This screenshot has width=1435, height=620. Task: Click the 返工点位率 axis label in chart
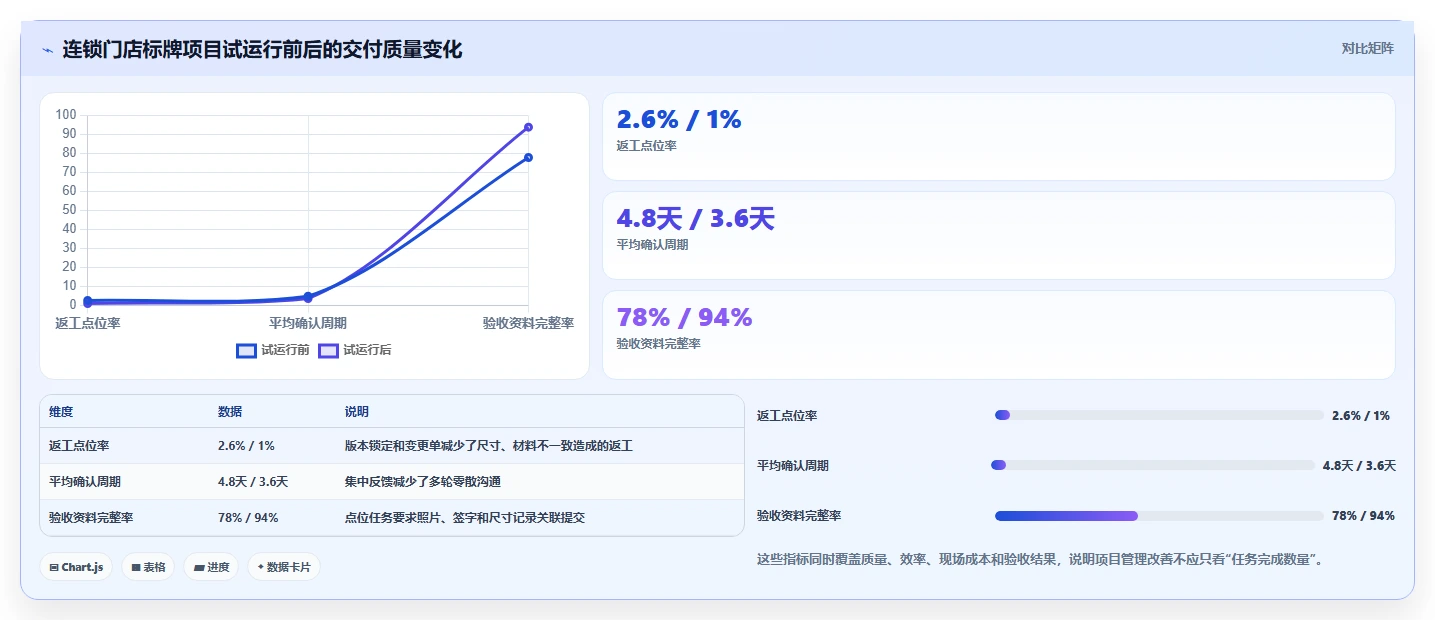[x=88, y=323]
